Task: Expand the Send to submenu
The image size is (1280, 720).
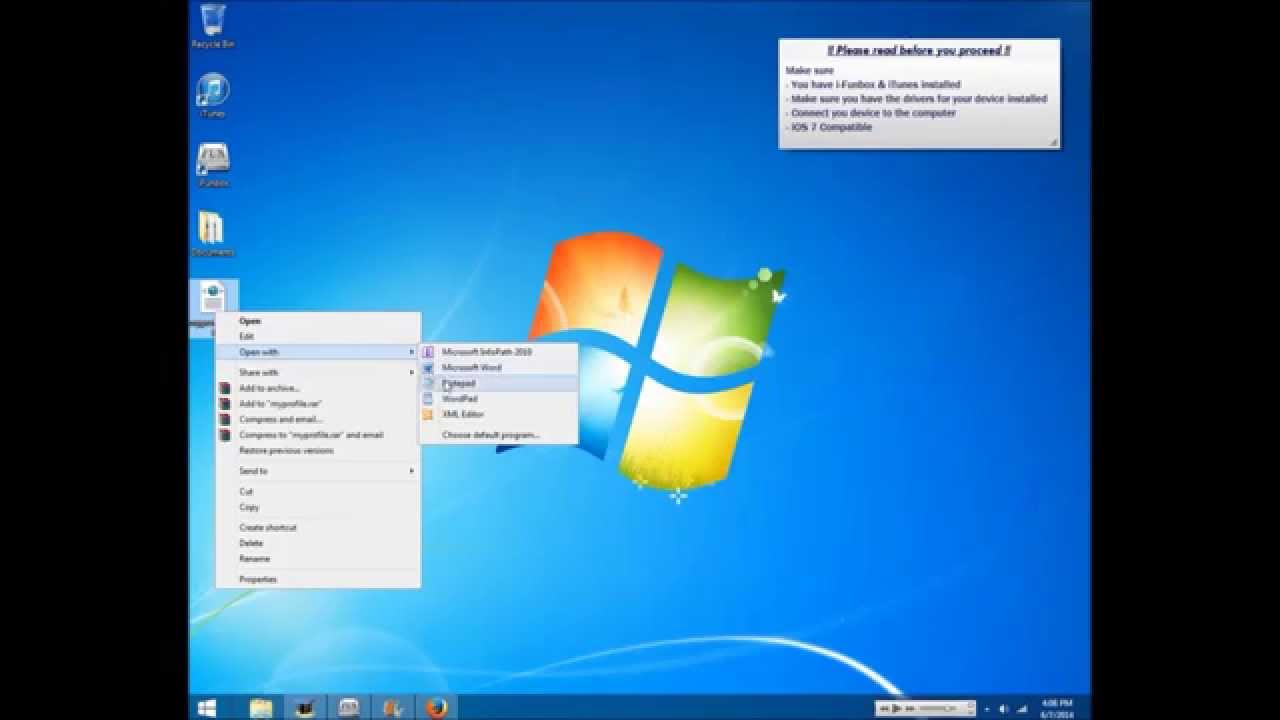Action: (318, 471)
